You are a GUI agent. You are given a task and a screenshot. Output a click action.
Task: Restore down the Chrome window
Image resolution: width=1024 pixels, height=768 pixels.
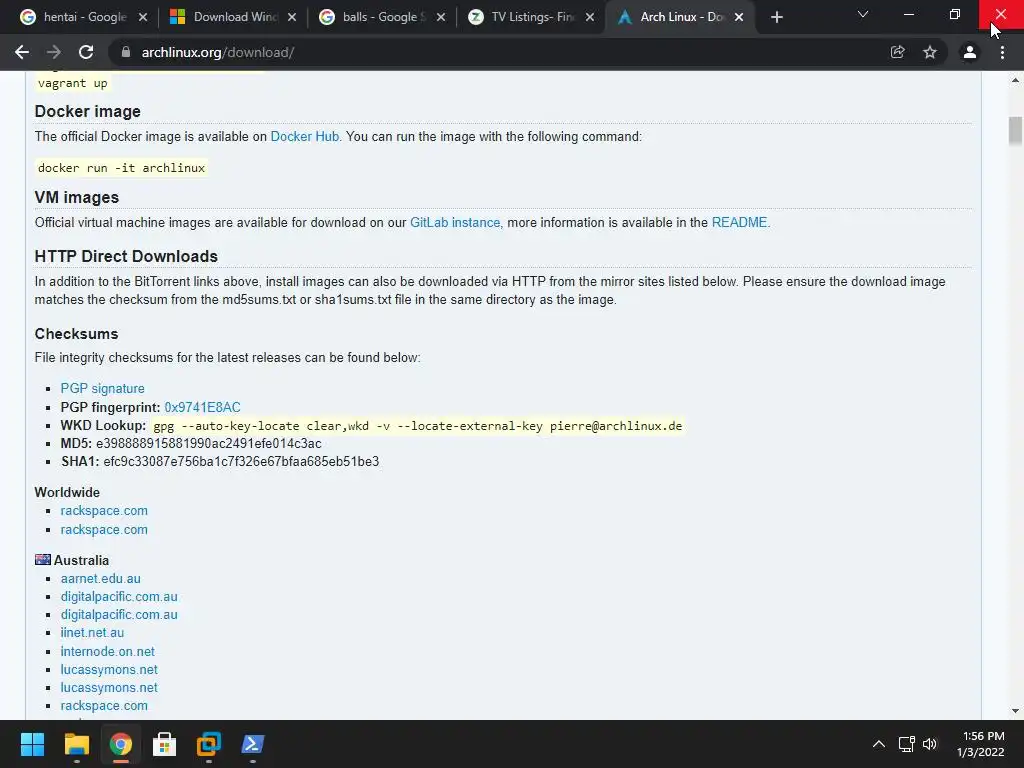pos(955,14)
